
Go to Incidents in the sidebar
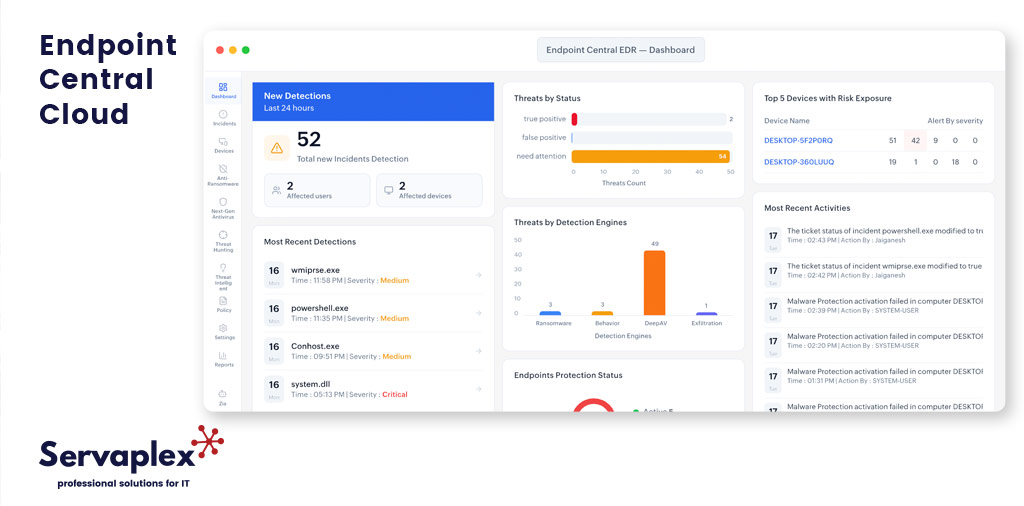pyautogui.click(x=223, y=118)
